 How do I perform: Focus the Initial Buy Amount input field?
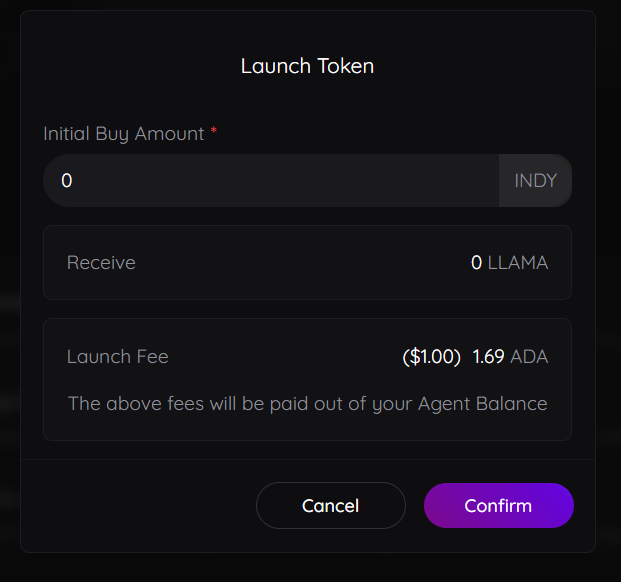(270, 181)
